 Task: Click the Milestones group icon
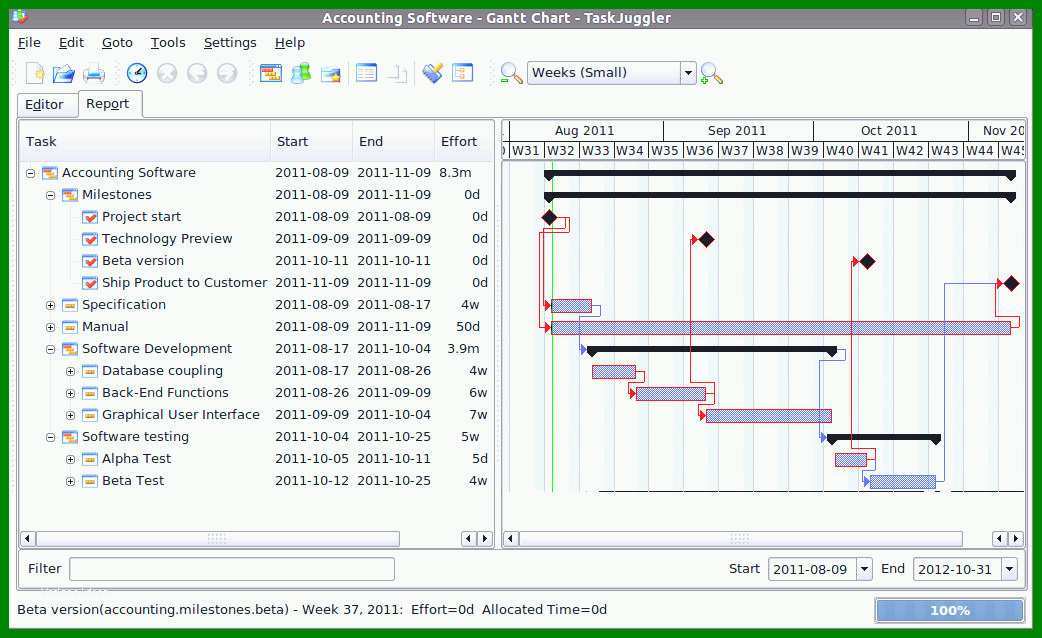(x=70, y=195)
